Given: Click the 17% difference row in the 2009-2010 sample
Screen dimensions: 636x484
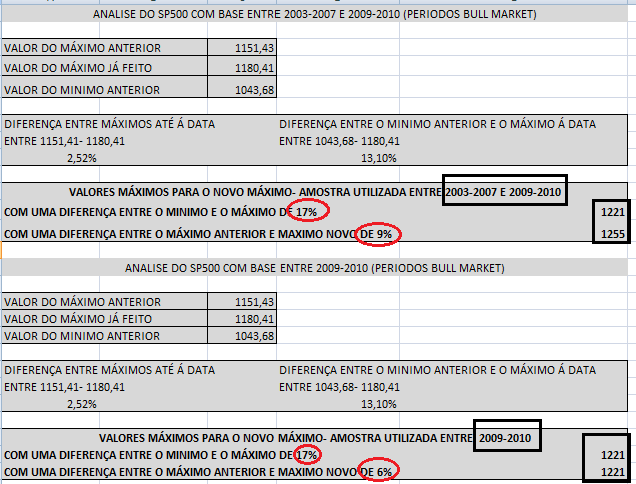Looking at the screenshot, I should (x=160, y=455).
